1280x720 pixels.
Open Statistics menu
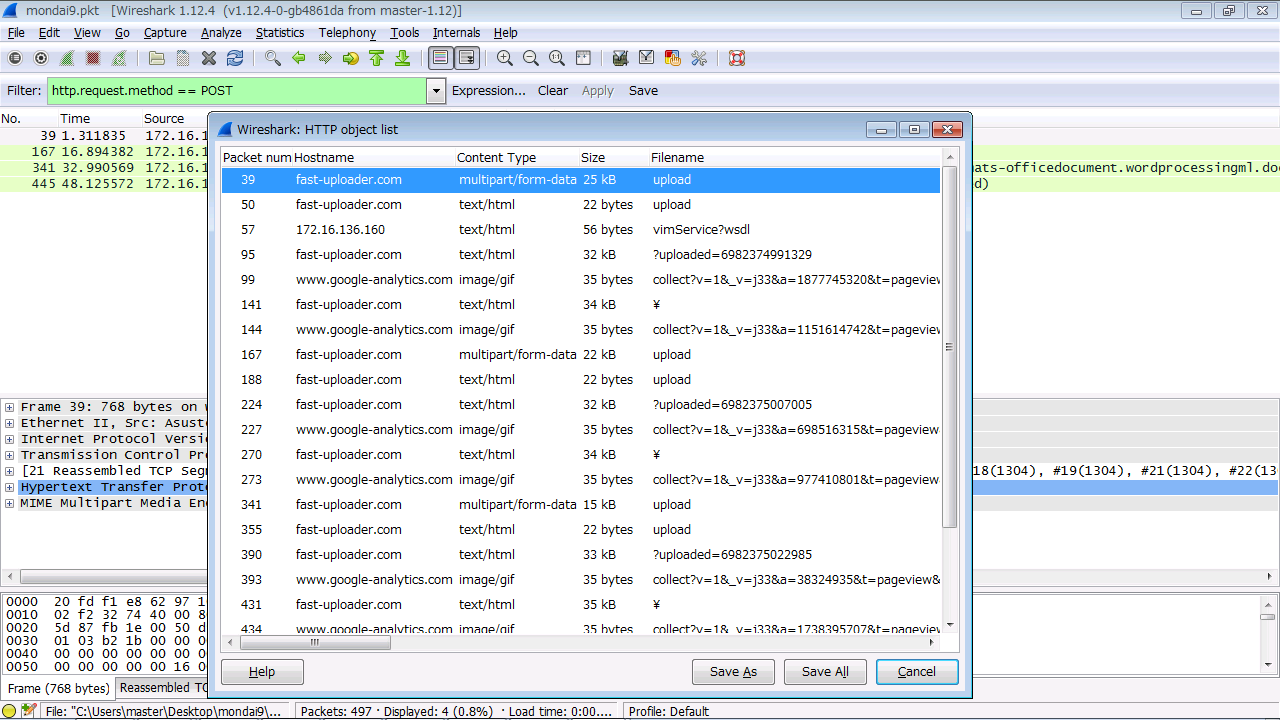(x=280, y=32)
